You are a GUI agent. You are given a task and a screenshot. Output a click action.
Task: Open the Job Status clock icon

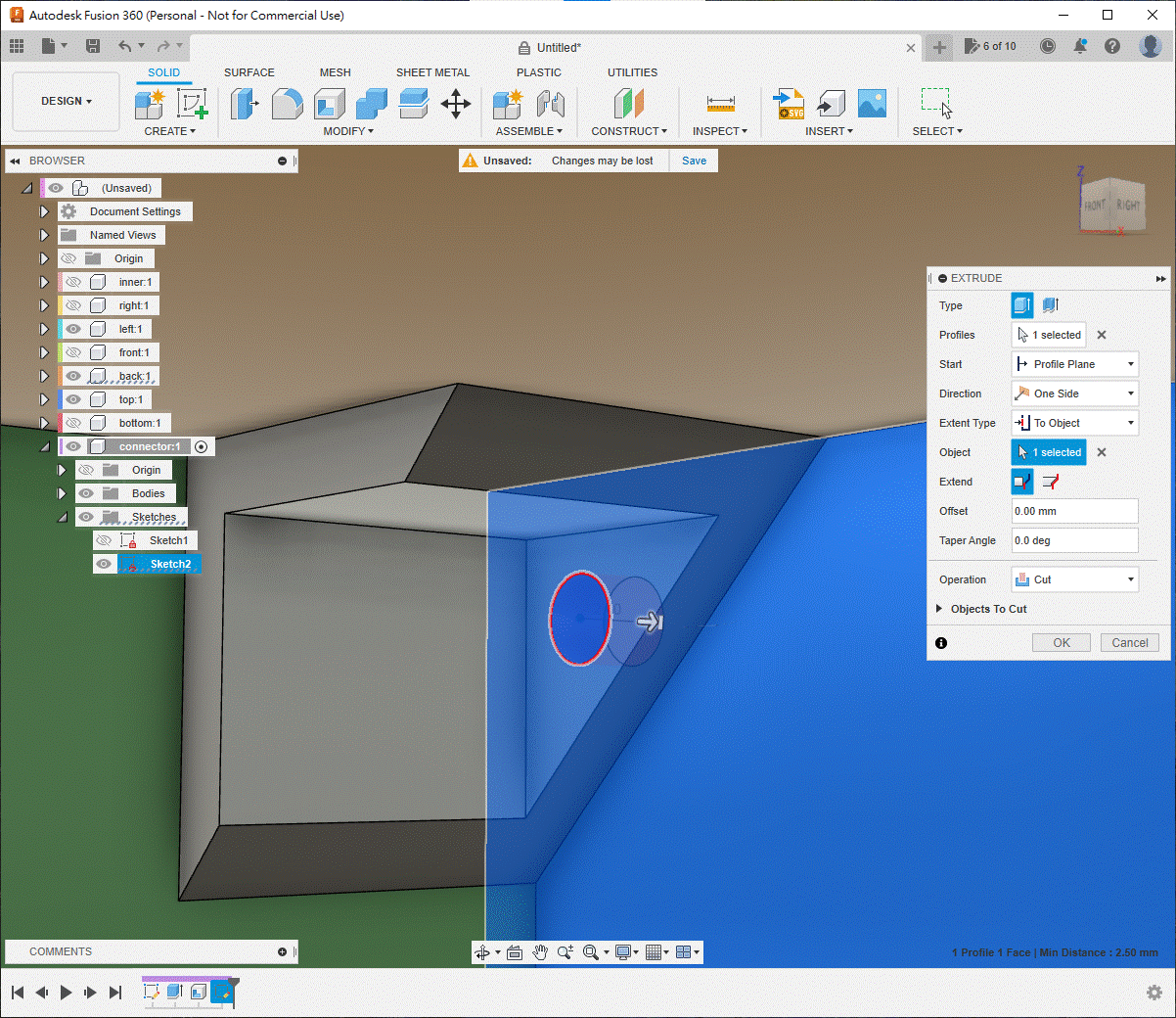[x=1048, y=46]
